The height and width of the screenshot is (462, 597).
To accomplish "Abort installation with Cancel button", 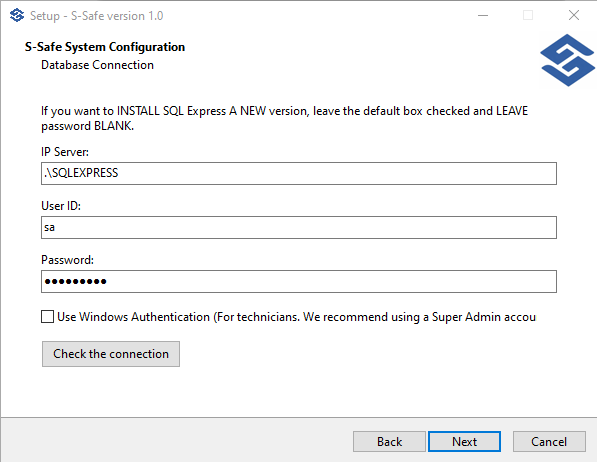I will (x=549, y=442).
